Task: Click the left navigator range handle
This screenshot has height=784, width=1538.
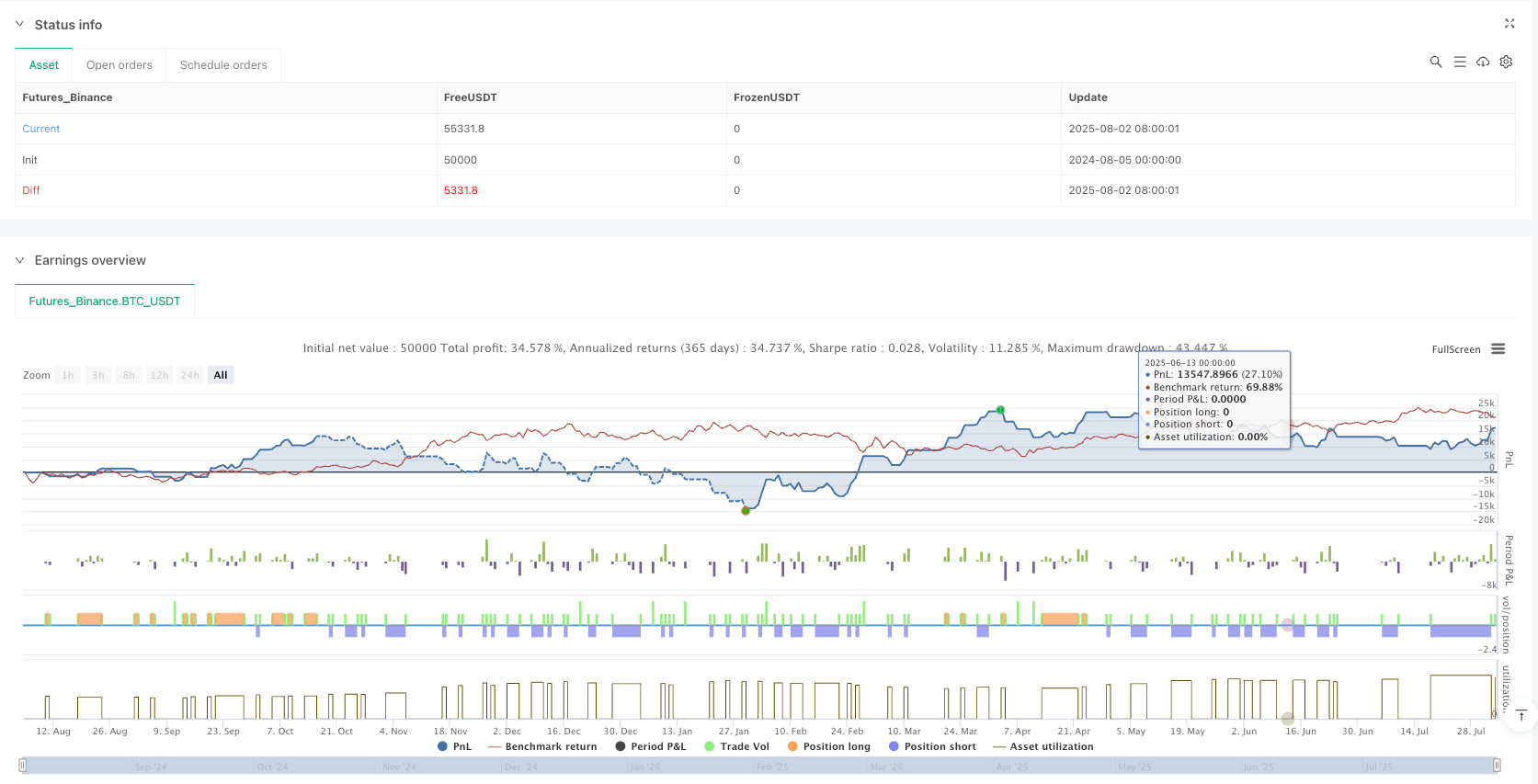Action: pyautogui.click(x=23, y=765)
